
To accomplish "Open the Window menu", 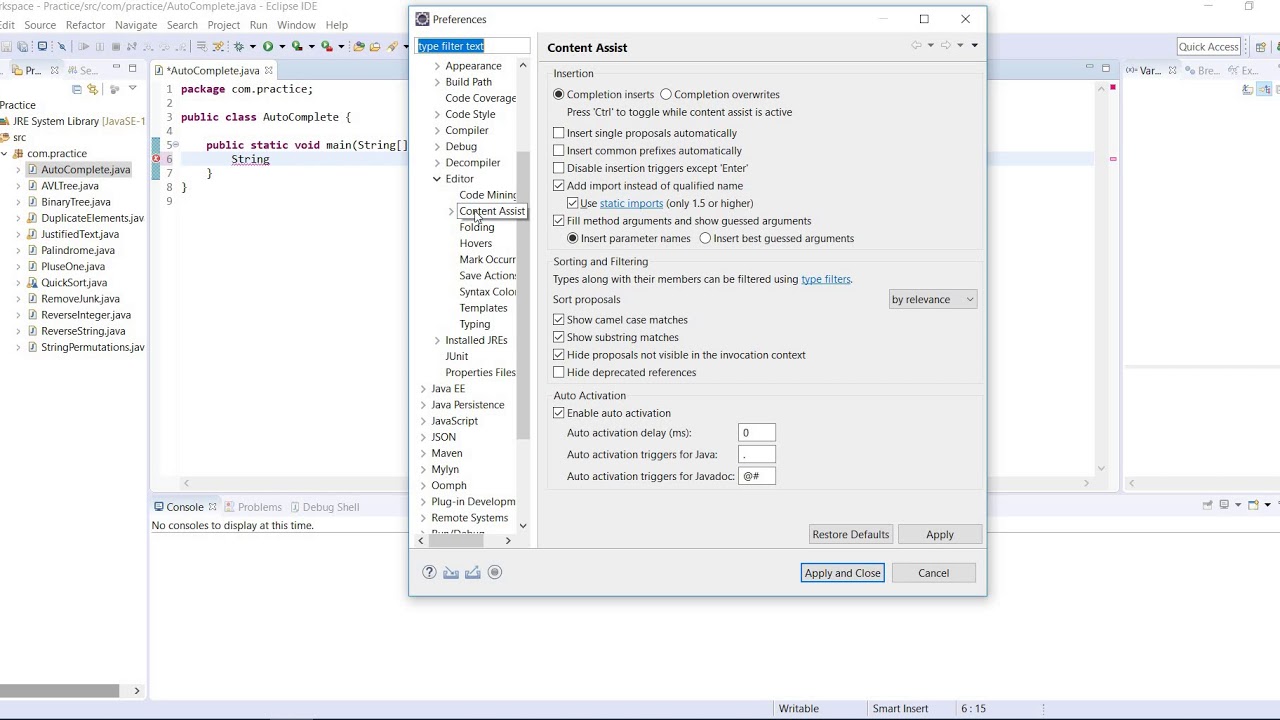I will (x=296, y=25).
